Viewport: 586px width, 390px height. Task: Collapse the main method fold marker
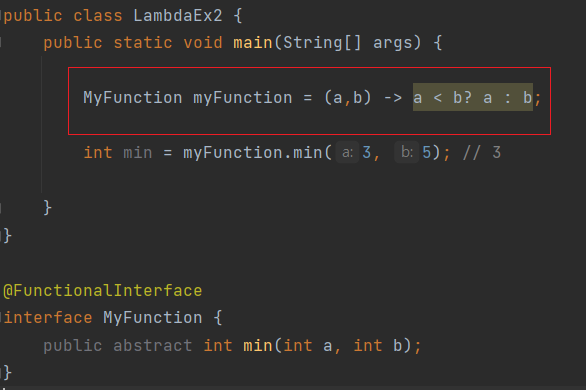pyautogui.click(x=1, y=42)
